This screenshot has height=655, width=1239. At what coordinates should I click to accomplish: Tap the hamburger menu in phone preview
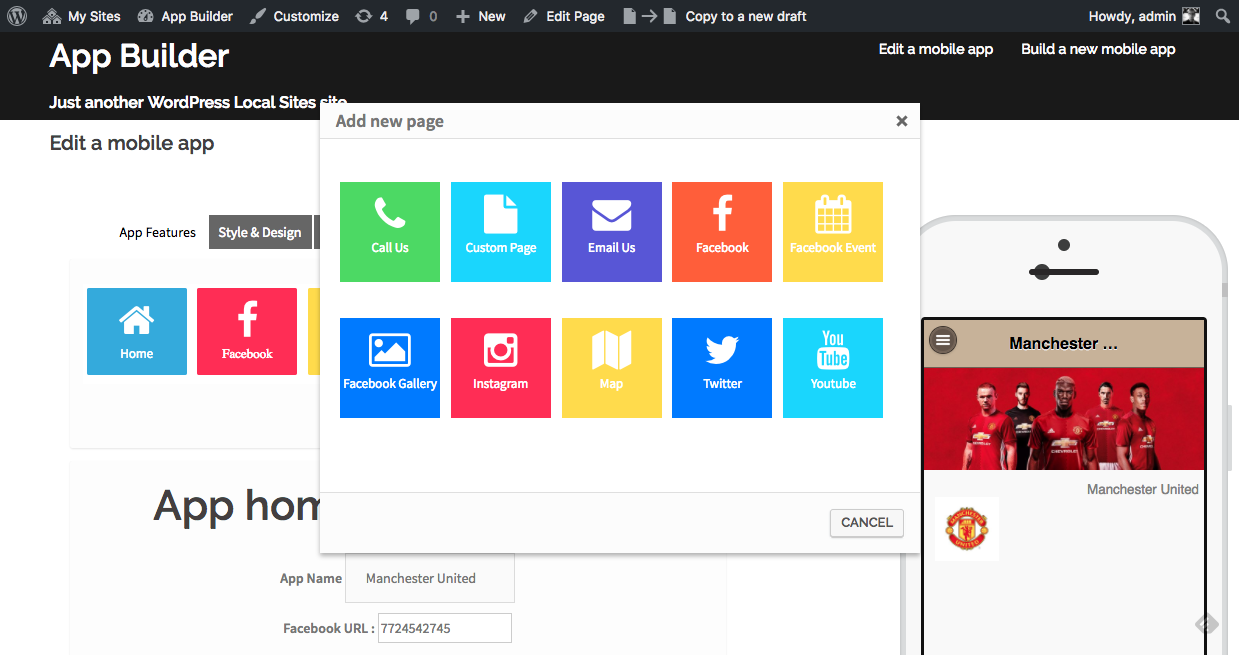pyautogui.click(x=943, y=341)
